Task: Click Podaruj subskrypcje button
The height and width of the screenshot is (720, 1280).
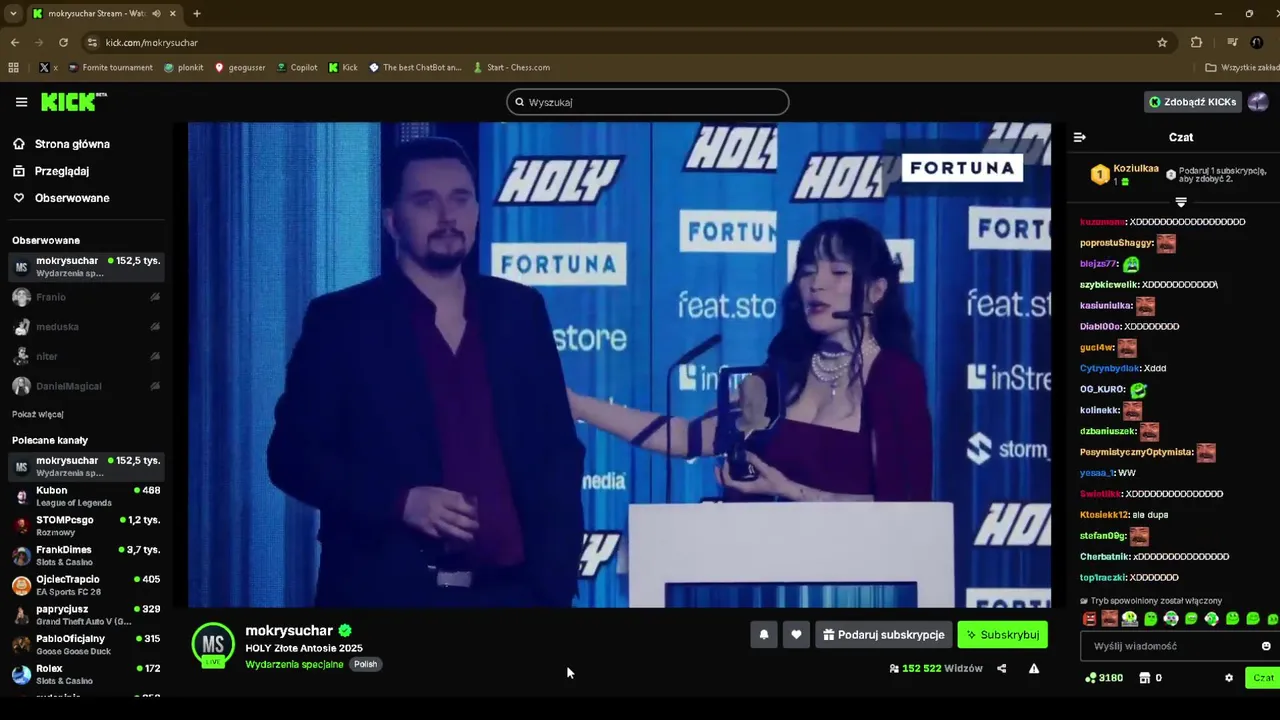Action: click(x=883, y=635)
